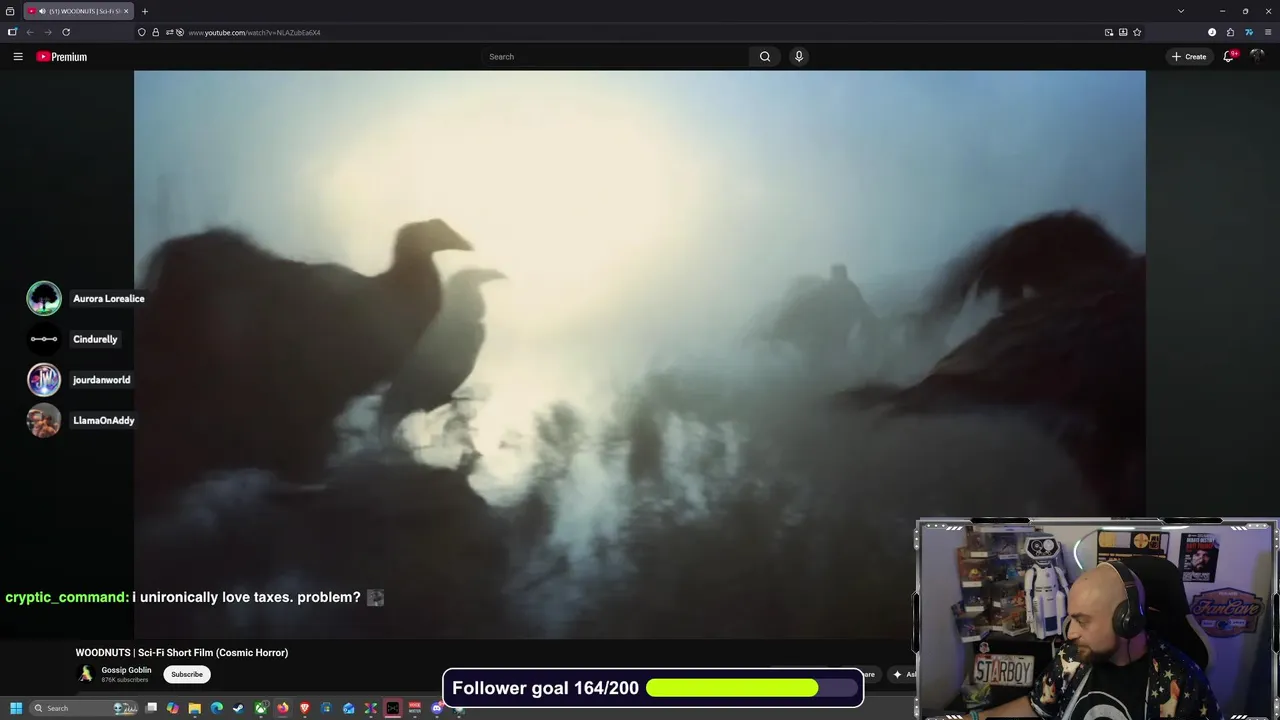This screenshot has height=720, width=1280.
Task: Open the list-all-tabs dropdown chevron
Action: pyautogui.click(x=1181, y=11)
